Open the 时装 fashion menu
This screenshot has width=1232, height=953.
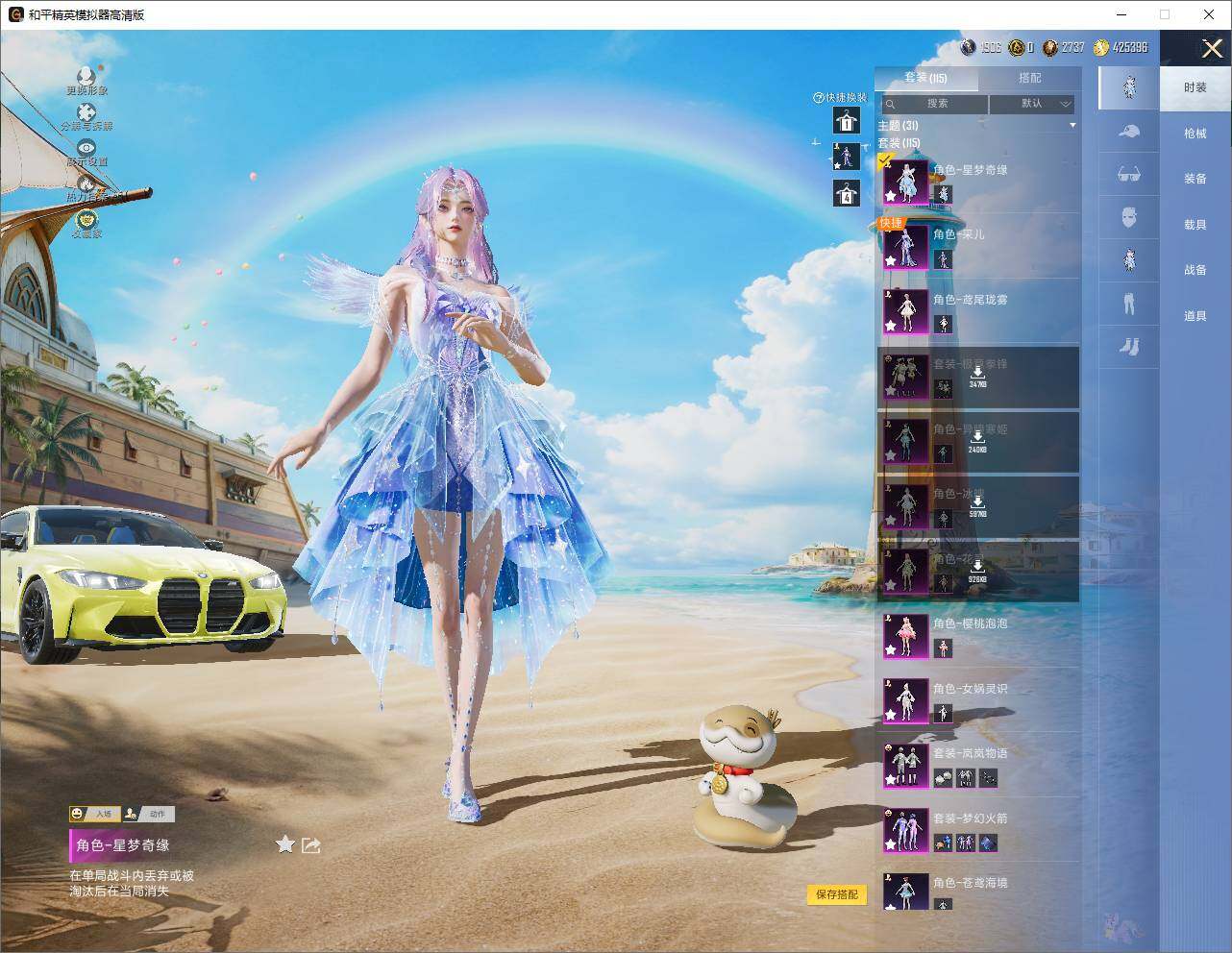click(x=1195, y=87)
